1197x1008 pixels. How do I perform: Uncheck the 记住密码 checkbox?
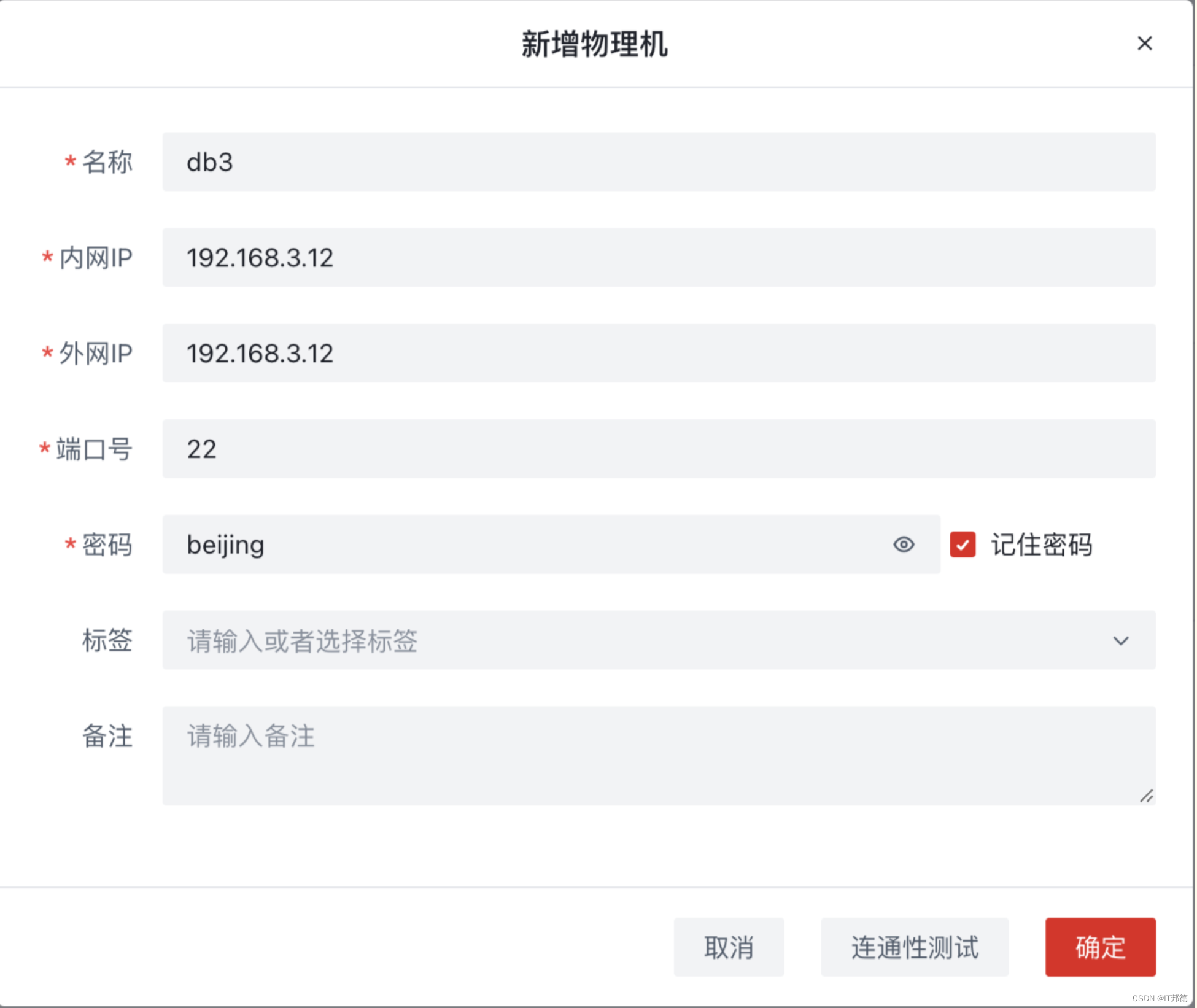pyautogui.click(x=963, y=545)
